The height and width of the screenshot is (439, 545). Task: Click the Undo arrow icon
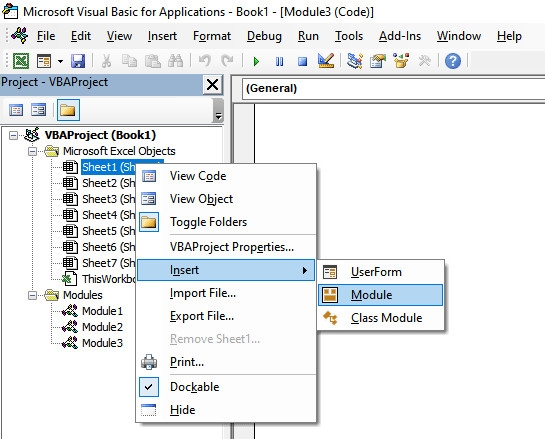(x=204, y=61)
